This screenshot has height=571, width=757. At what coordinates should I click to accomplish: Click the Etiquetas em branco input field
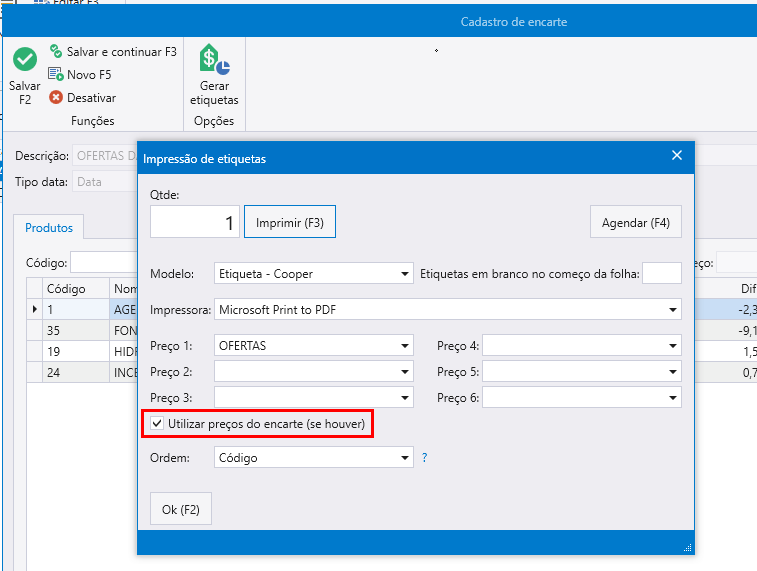(x=661, y=274)
